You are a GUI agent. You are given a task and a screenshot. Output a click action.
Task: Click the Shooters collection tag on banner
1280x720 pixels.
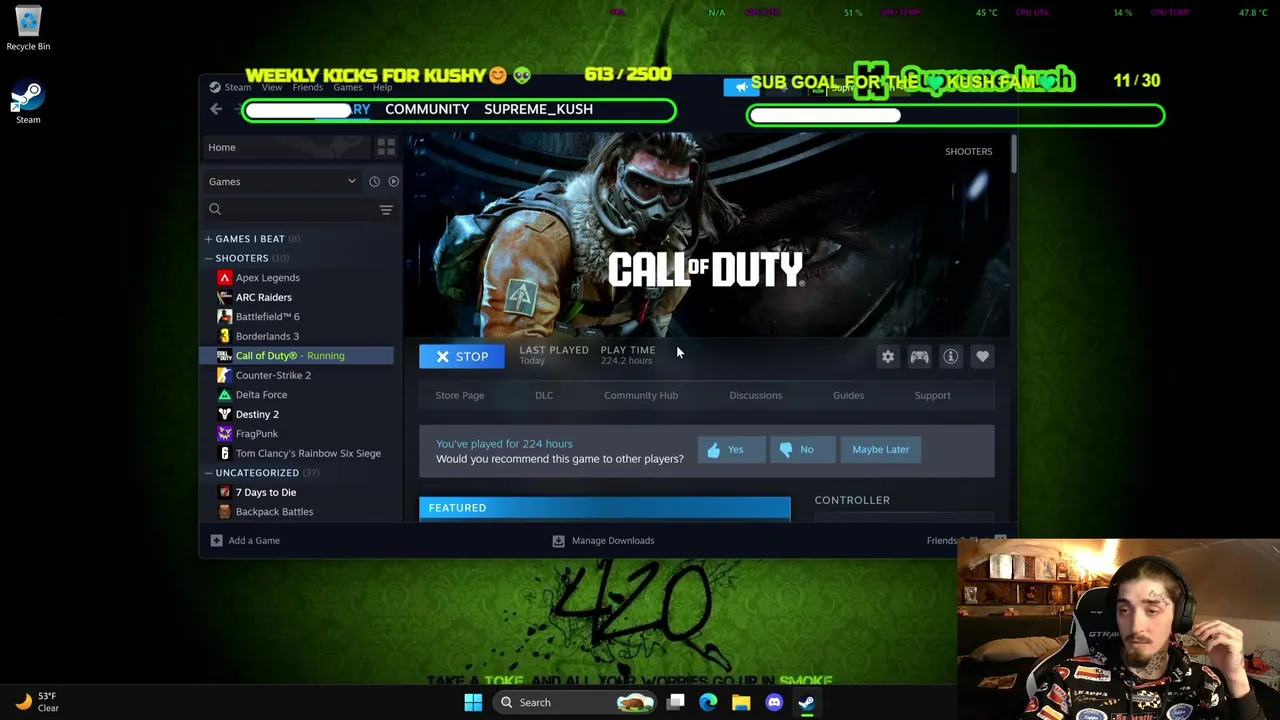coord(968,151)
